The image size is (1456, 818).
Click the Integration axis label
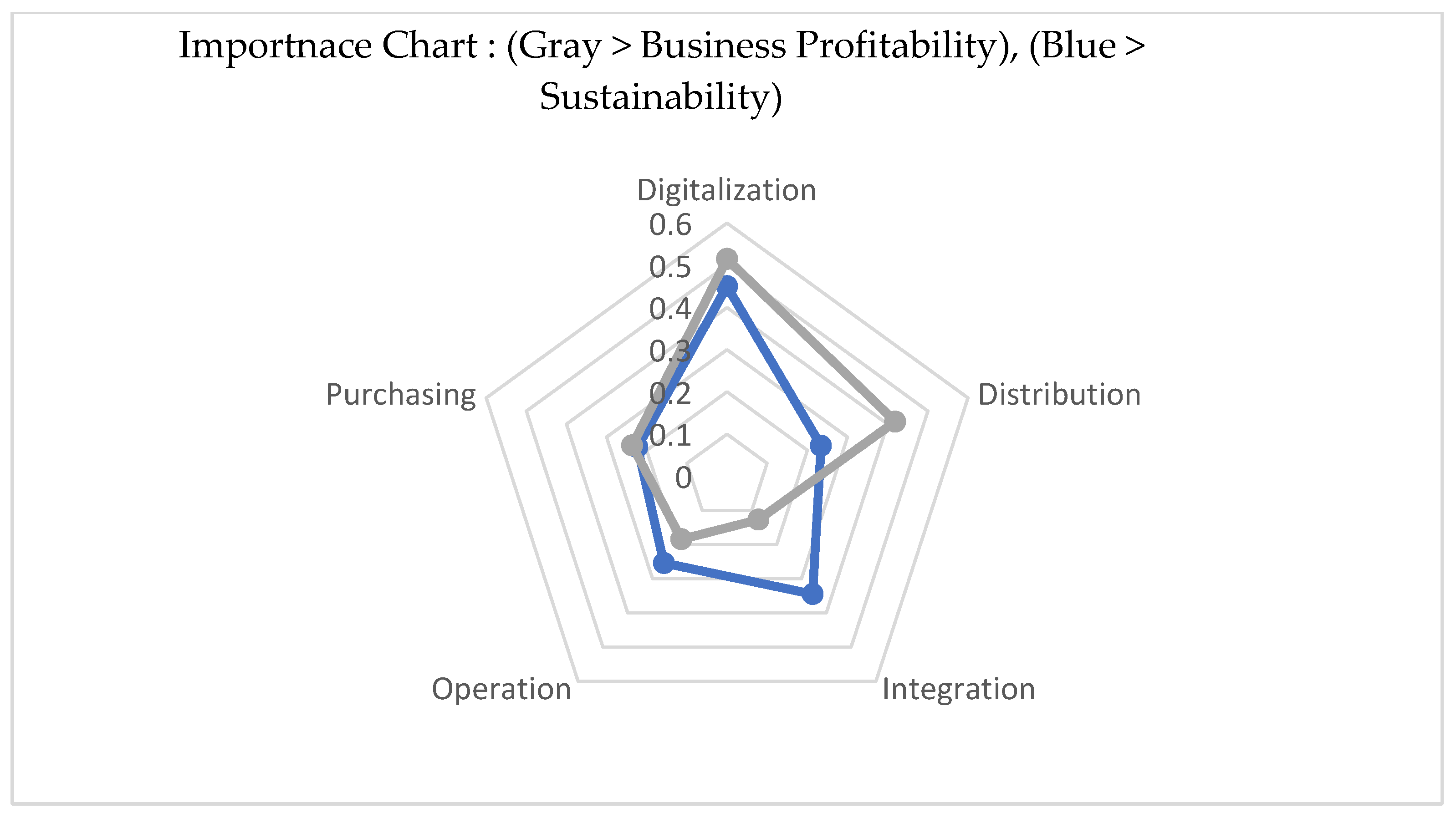[x=959, y=690]
